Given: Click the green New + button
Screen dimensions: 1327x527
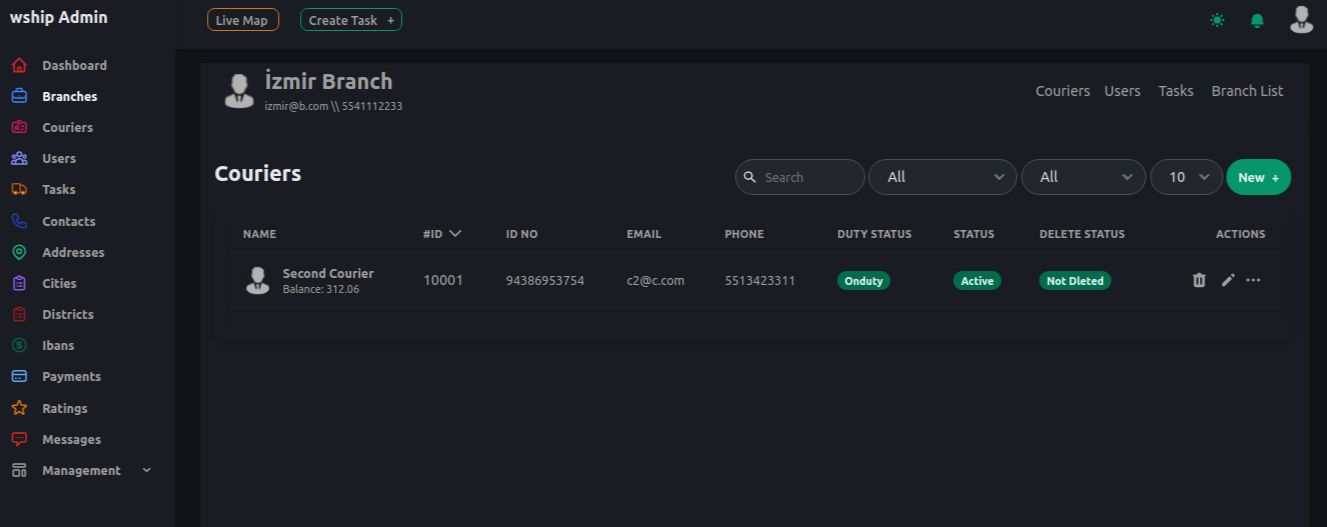Looking at the screenshot, I should click(1258, 177).
